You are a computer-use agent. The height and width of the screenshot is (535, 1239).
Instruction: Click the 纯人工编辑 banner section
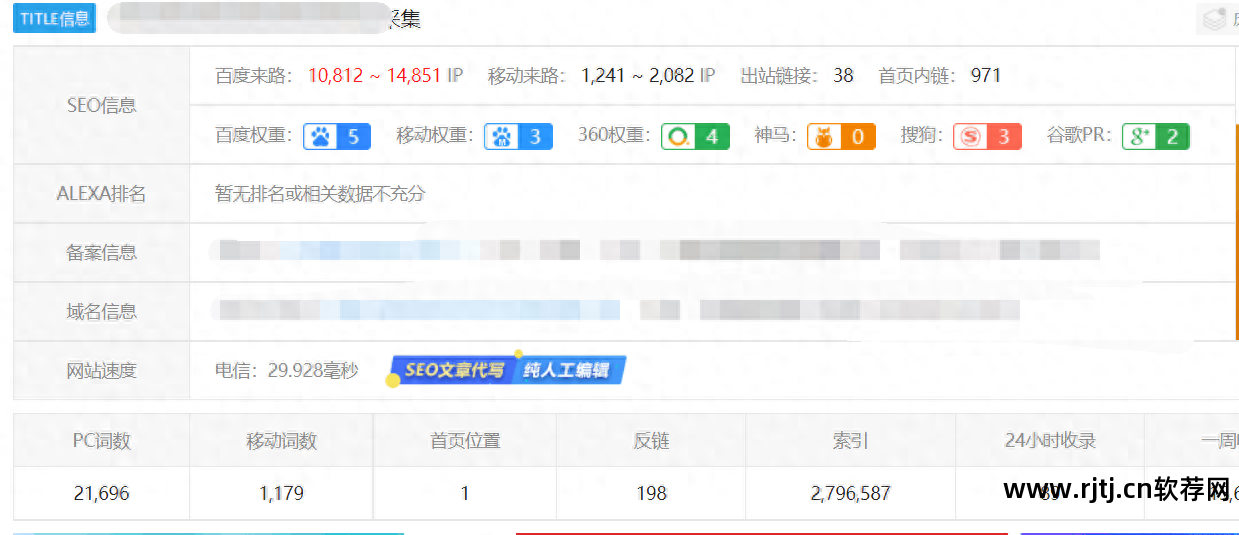click(x=567, y=370)
